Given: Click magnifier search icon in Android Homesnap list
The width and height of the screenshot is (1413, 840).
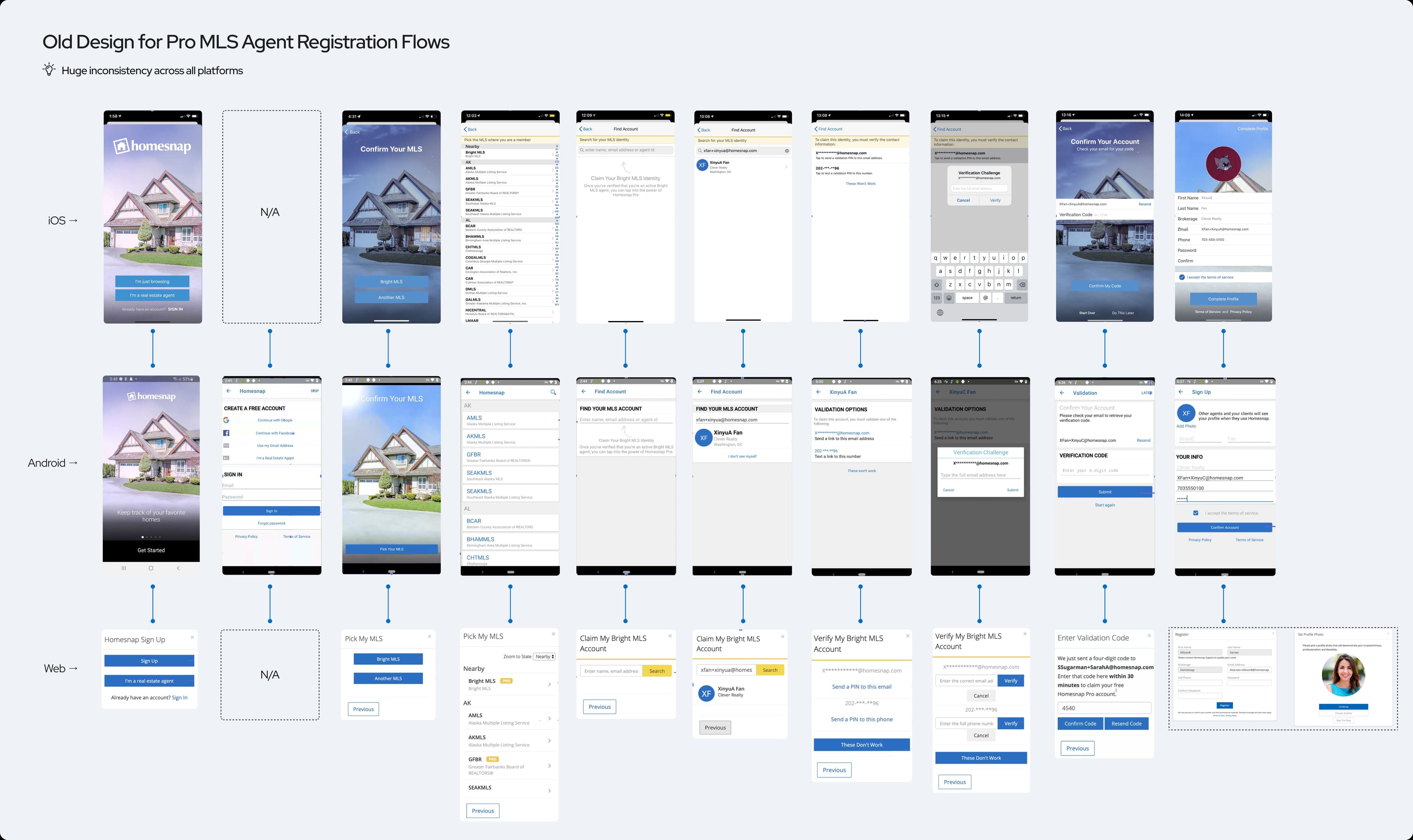Looking at the screenshot, I should pyautogui.click(x=553, y=392).
